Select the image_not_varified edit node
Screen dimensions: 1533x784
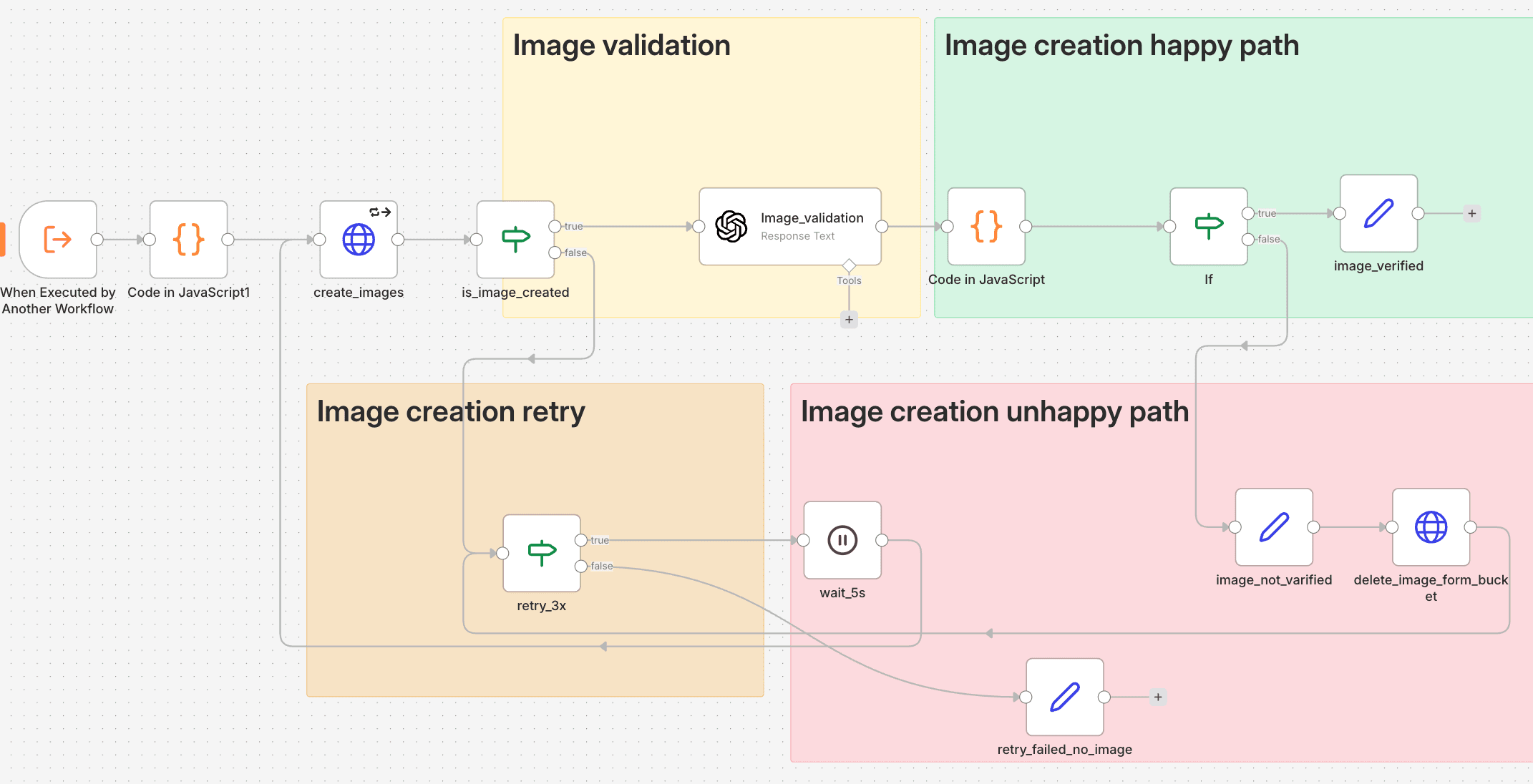[x=1274, y=527]
